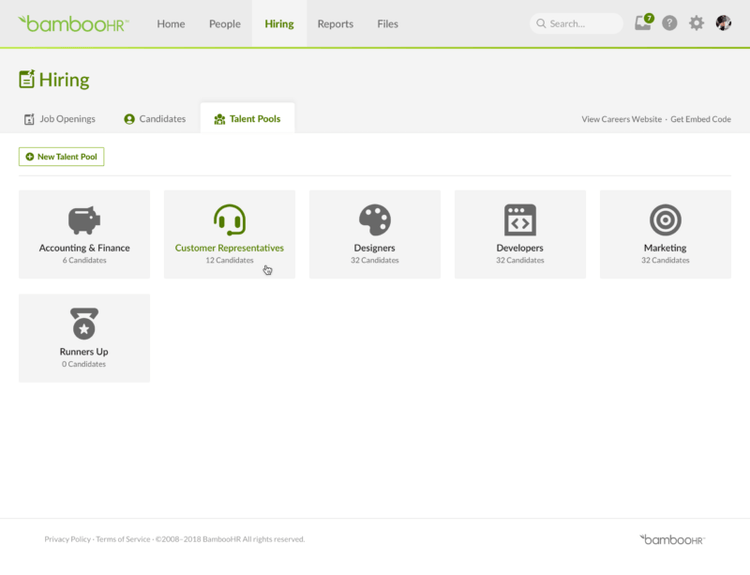The height and width of the screenshot is (575, 750).
Task: Click the Developers code window icon
Action: tap(520, 220)
